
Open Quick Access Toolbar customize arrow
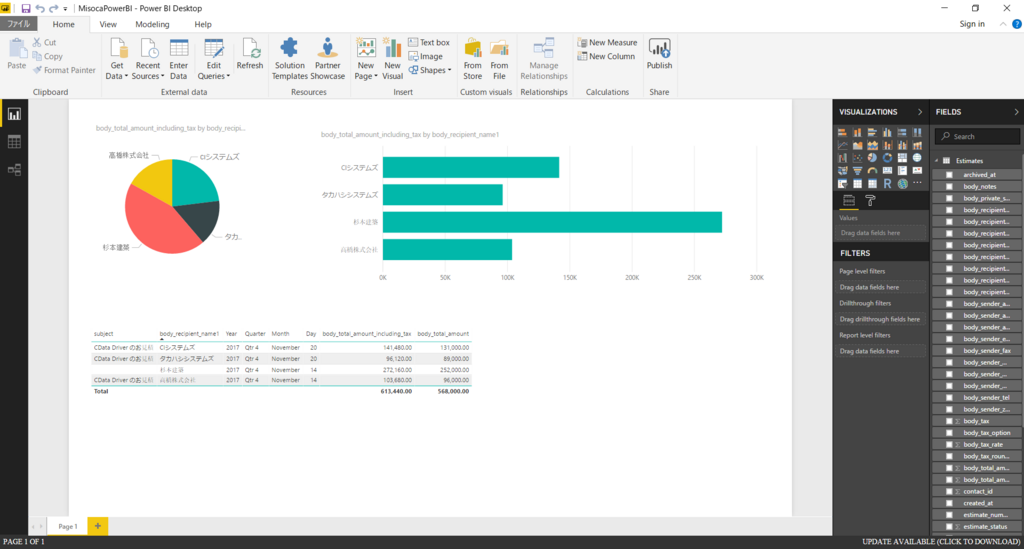[x=65, y=9]
